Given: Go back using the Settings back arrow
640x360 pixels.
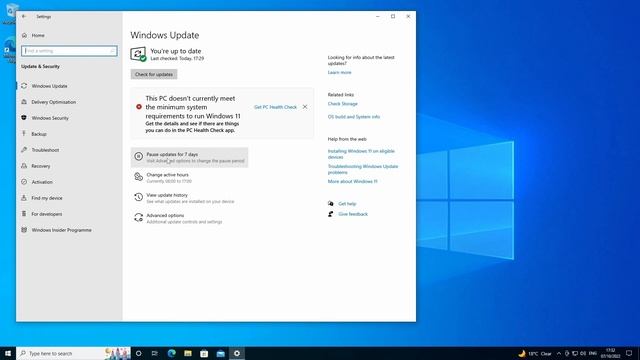Looking at the screenshot, I should click(24, 16).
